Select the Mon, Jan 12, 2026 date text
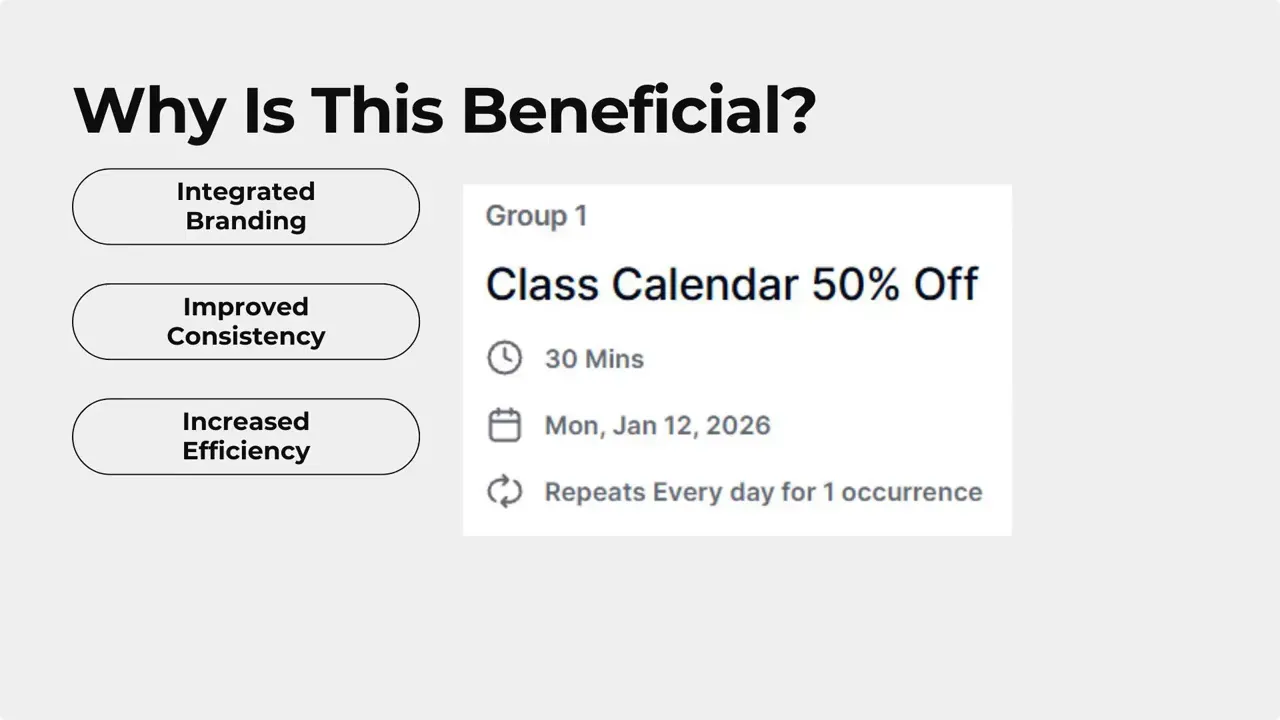The width and height of the screenshot is (1280, 720). [x=657, y=425]
